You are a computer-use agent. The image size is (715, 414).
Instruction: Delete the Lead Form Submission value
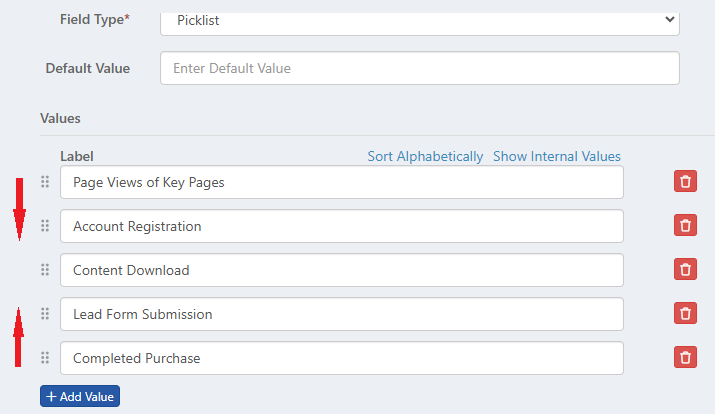pyautogui.click(x=685, y=314)
